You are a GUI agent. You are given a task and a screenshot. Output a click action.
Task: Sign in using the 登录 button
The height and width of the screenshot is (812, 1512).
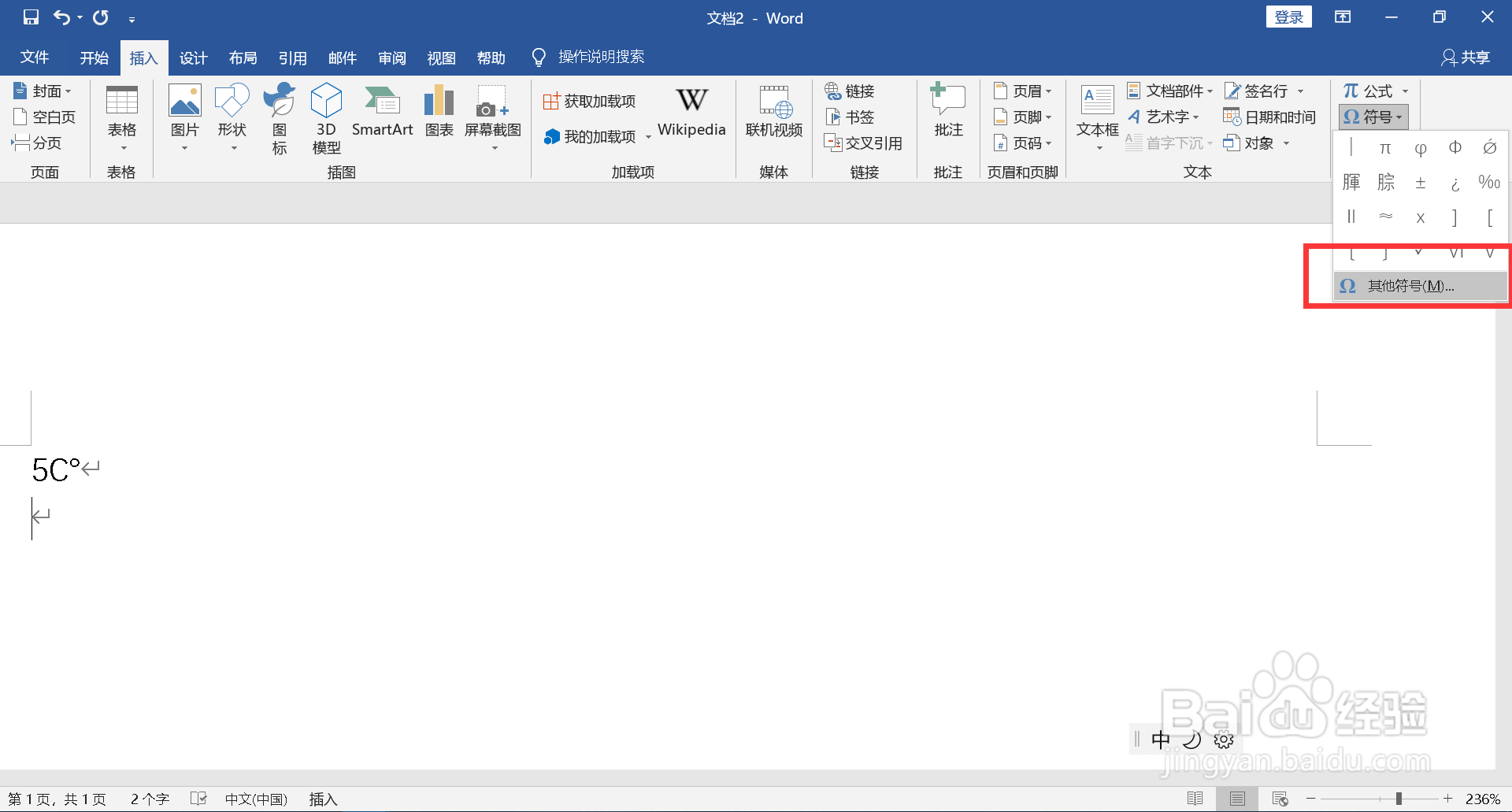pyautogui.click(x=1288, y=16)
